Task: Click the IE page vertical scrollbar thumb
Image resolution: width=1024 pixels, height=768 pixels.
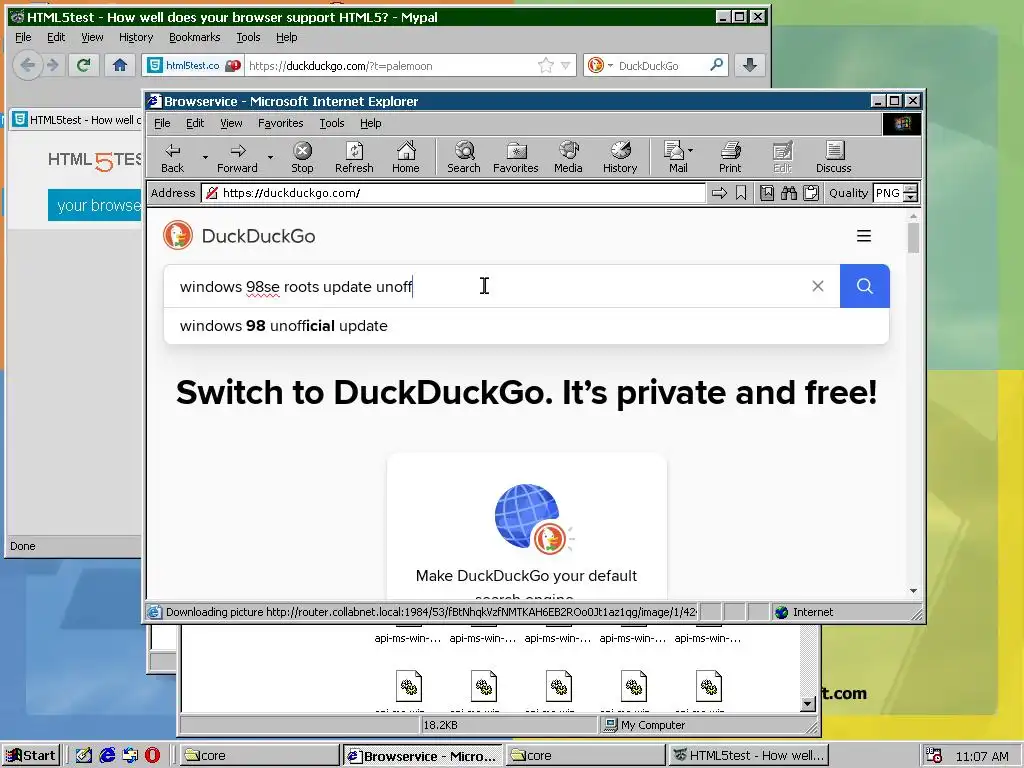Action: [913, 238]
